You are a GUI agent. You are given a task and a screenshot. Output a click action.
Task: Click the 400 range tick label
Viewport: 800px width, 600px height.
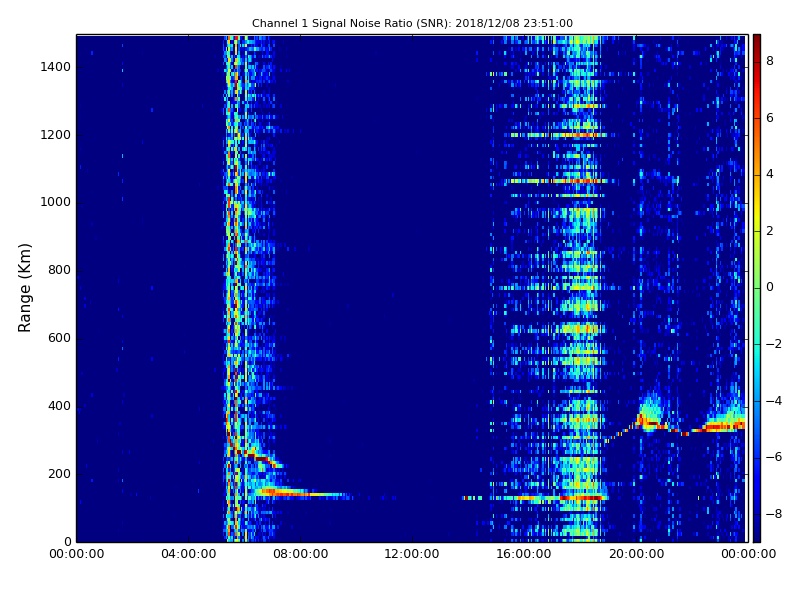(59, 406)
